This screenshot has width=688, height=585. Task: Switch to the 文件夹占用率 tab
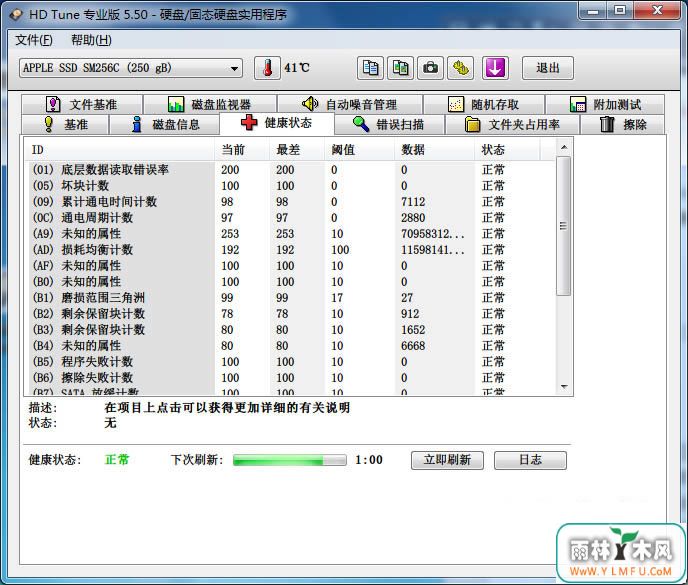click(x=512, y=125)
